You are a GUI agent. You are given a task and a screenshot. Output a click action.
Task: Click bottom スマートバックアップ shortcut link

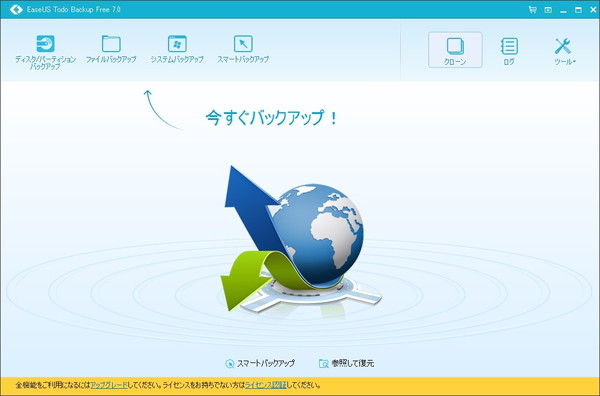(260, 363)
